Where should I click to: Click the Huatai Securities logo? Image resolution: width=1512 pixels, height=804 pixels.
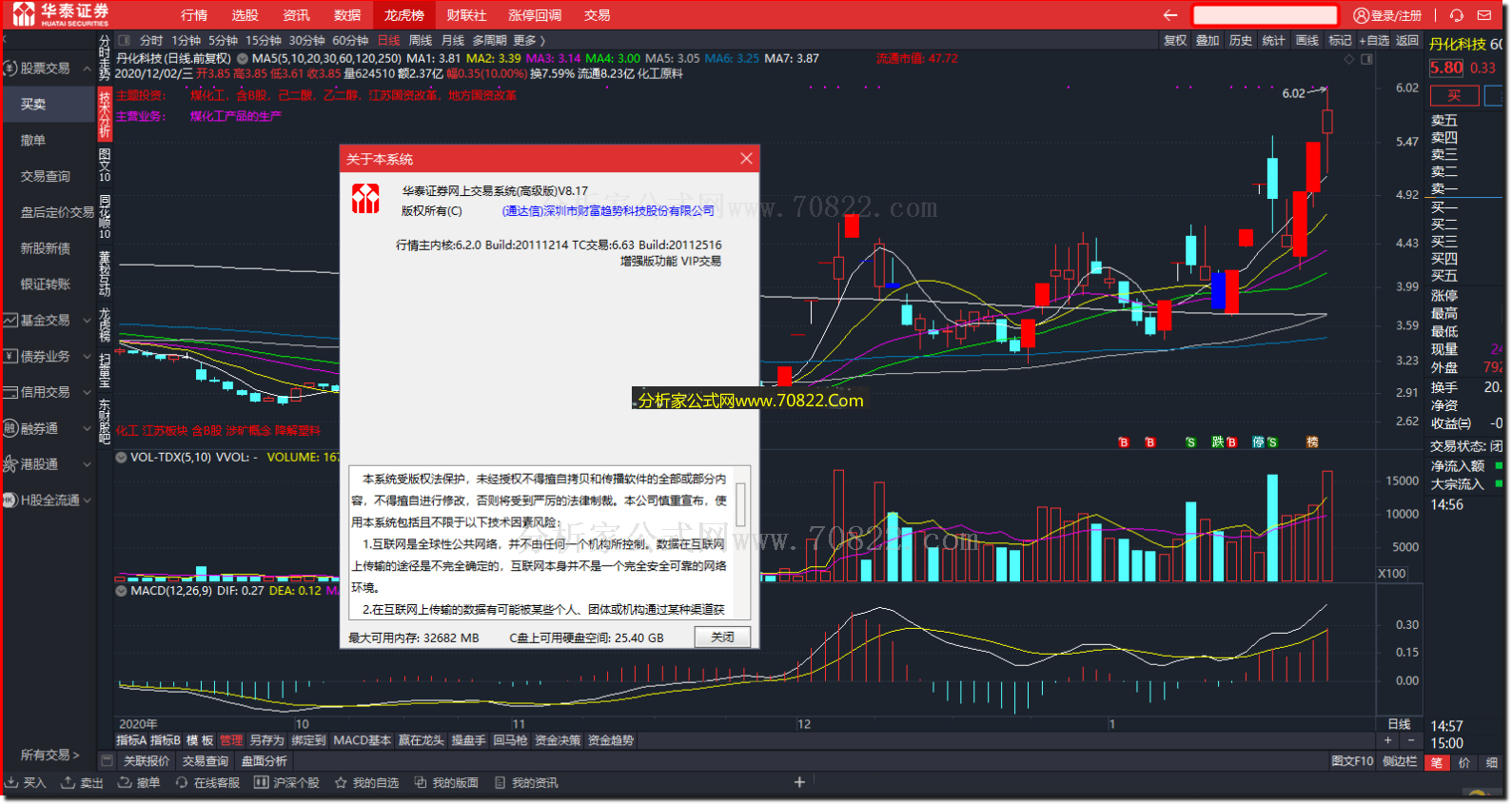tap(61, 14)
